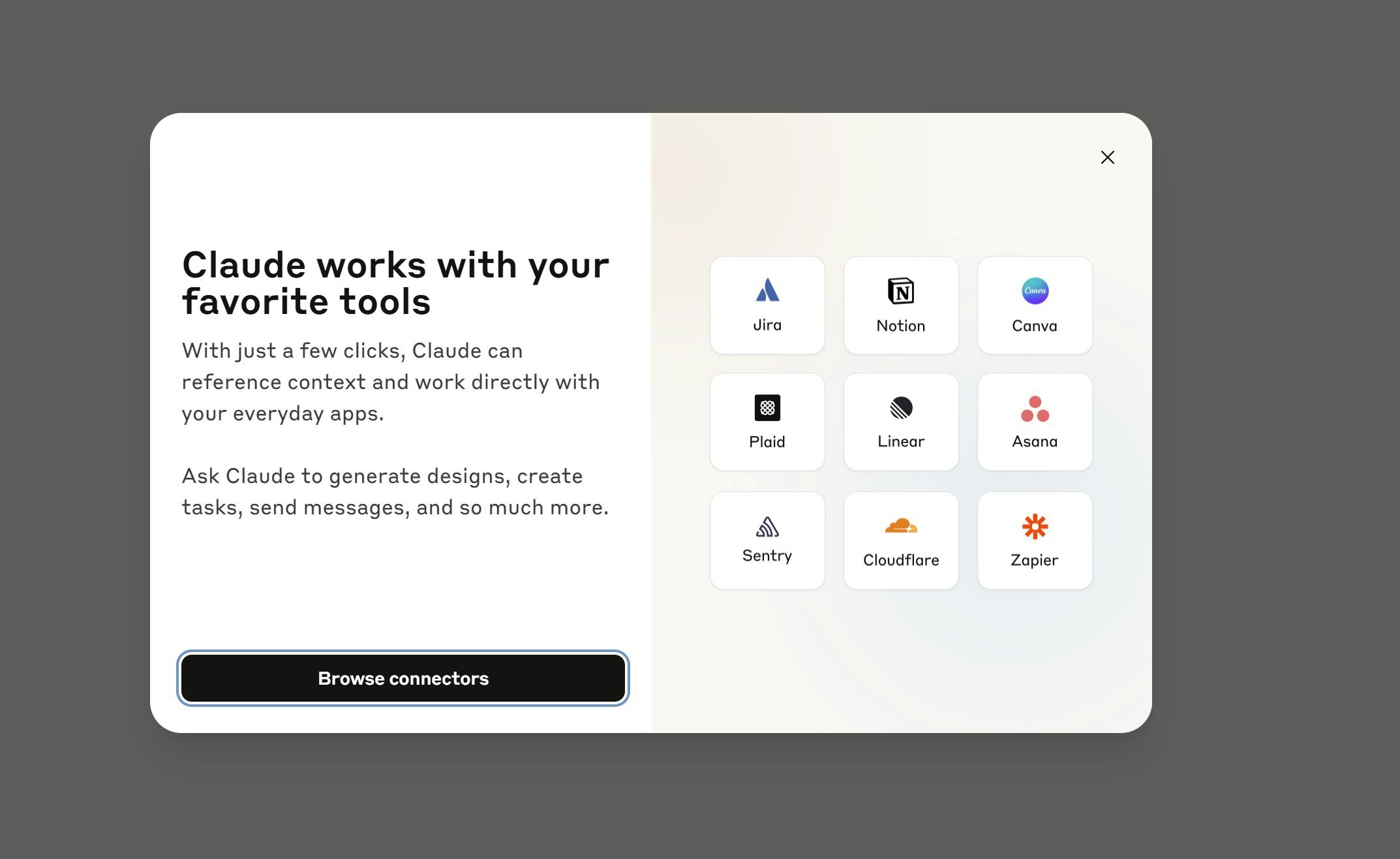The width and height of the screenshot is (1400, 859).
Task: Select the Linear text label
Action: pyautogui.click(x=901, y=441)
